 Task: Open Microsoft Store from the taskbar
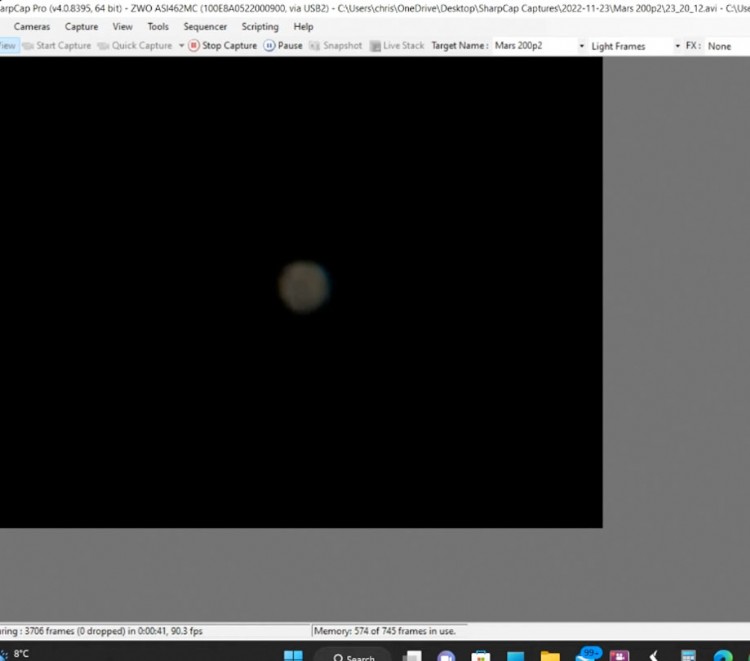point(481,656)
